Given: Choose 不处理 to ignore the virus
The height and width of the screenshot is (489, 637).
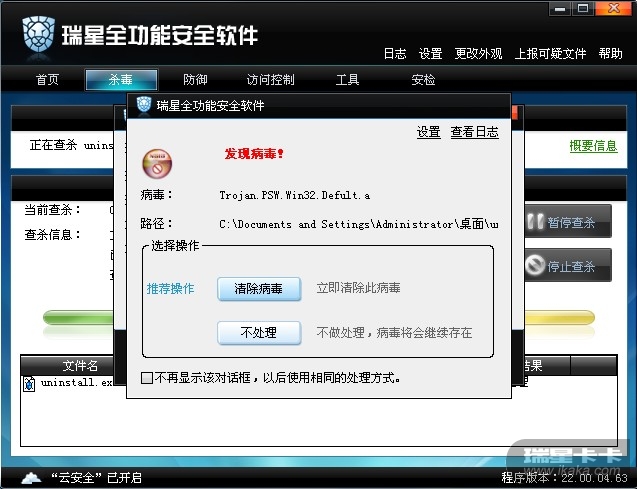Looking at the screenshot, I should click(x=259, y=333).
